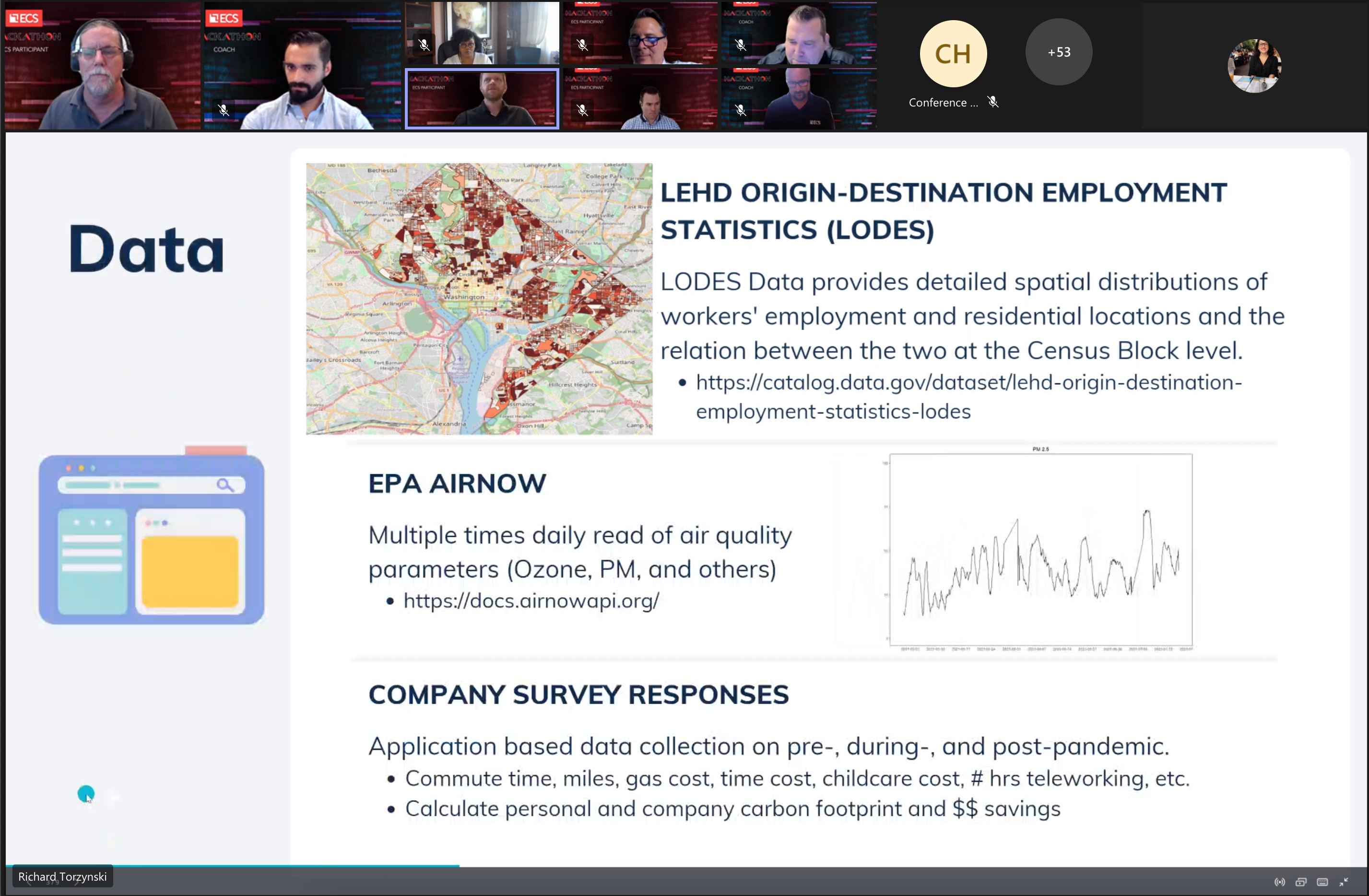Click the magnifier icon in browser illustration
1369x896 pixels.
[225, 485]
